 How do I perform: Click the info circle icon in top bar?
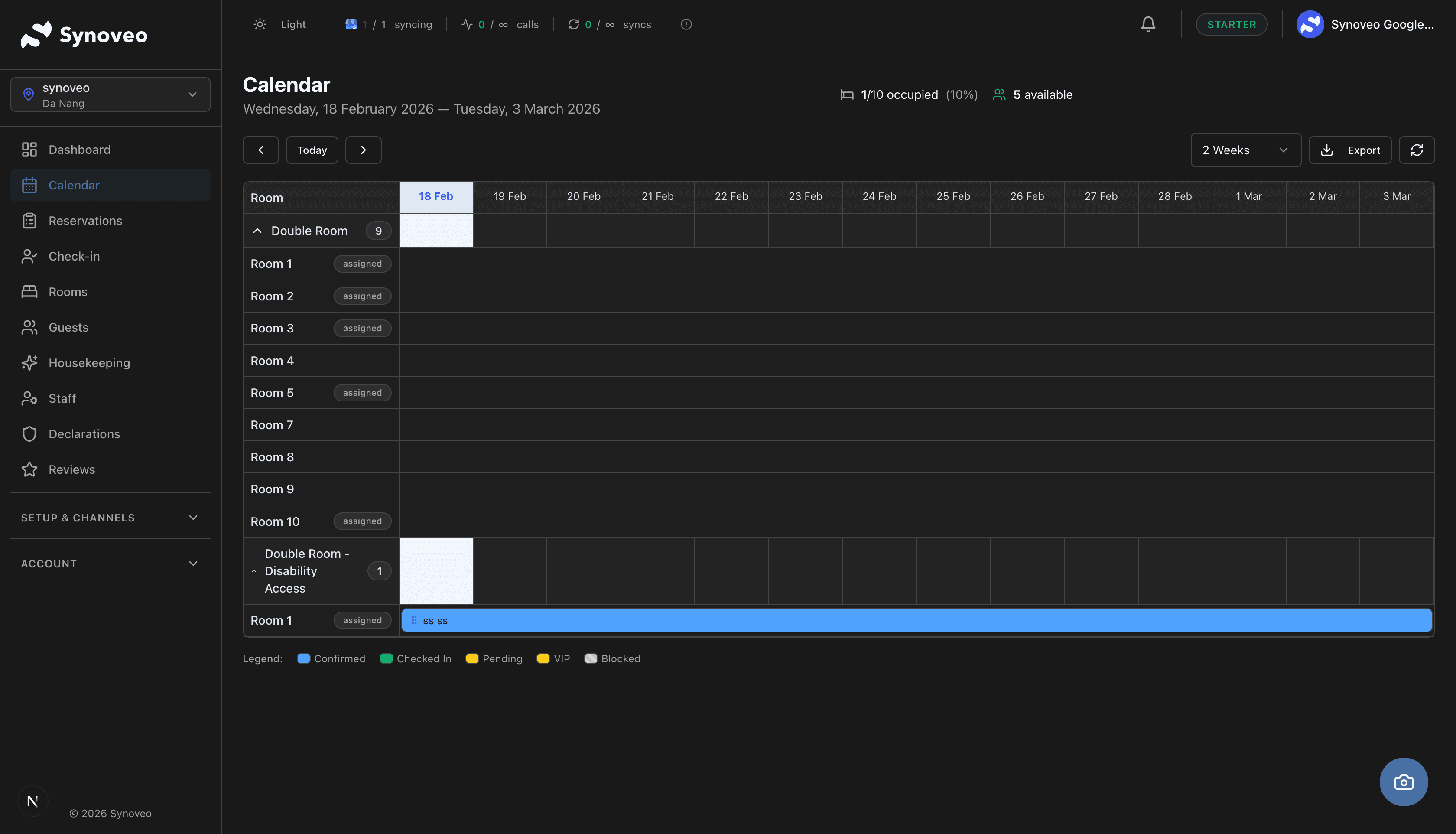[x=686, y=24]
